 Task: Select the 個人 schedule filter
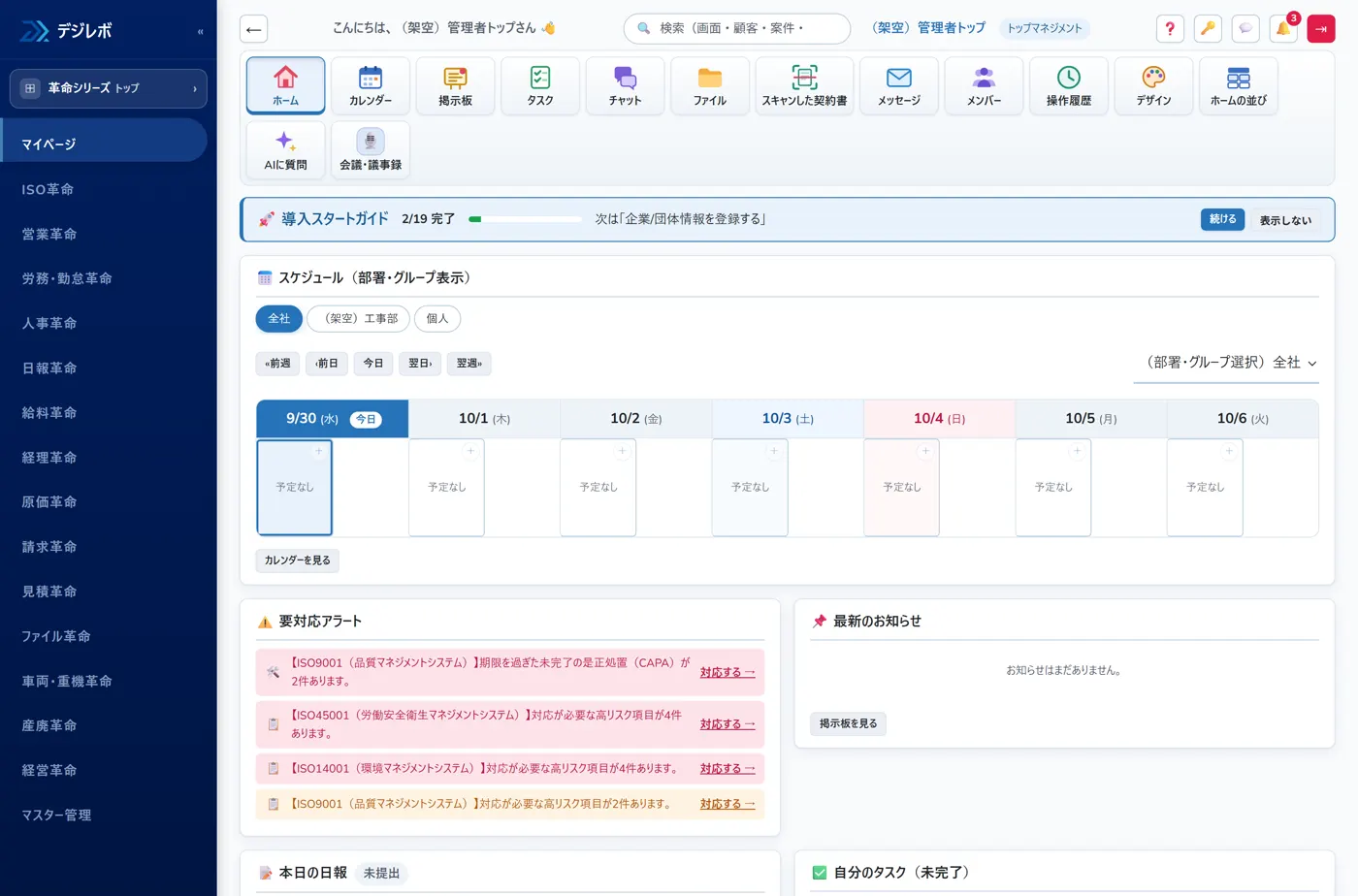tap(437, 318)
